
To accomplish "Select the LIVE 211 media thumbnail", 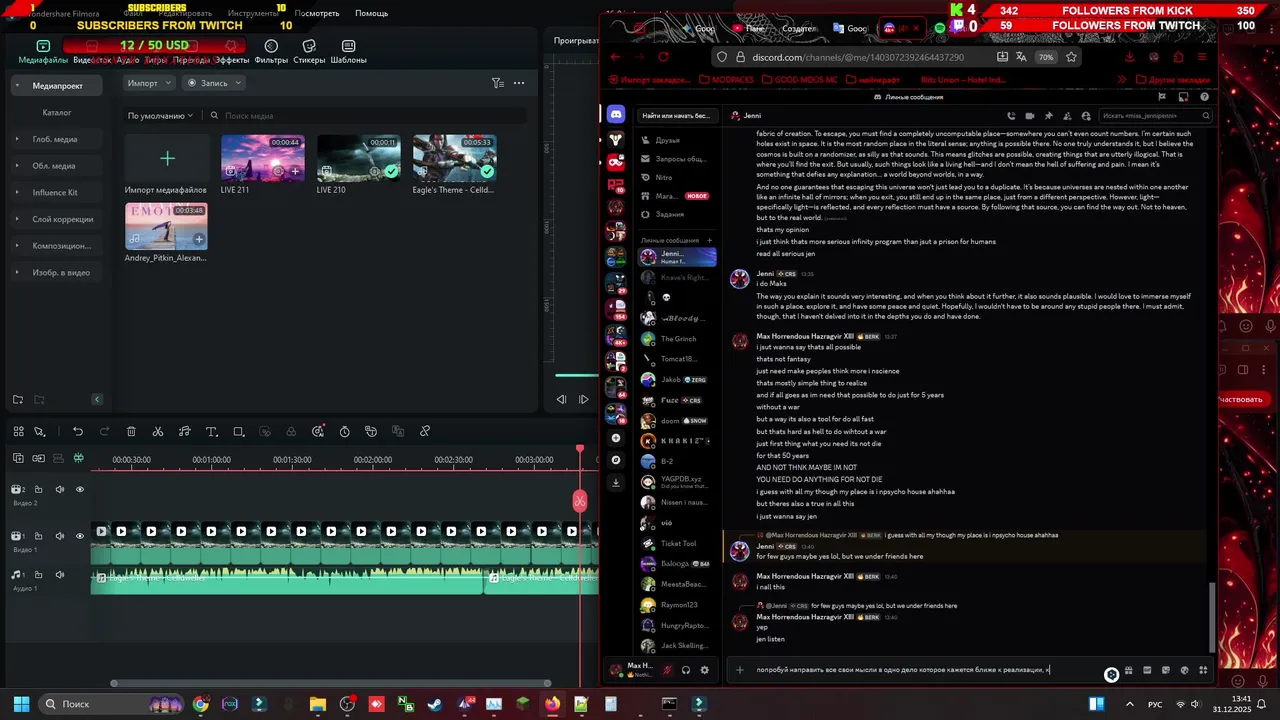I will (x=262, y=158).
